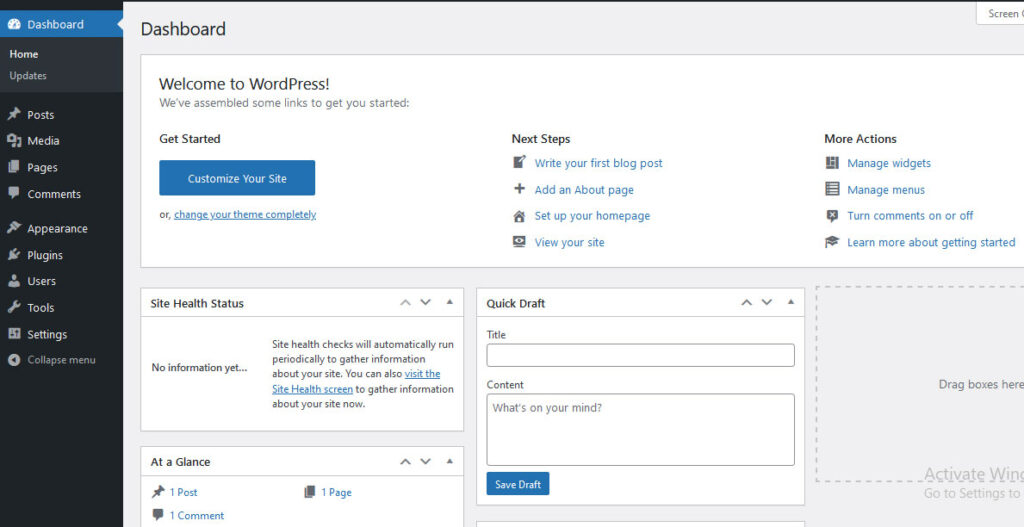
Task: Move Quick Draft box up
Action: [746, 302]
